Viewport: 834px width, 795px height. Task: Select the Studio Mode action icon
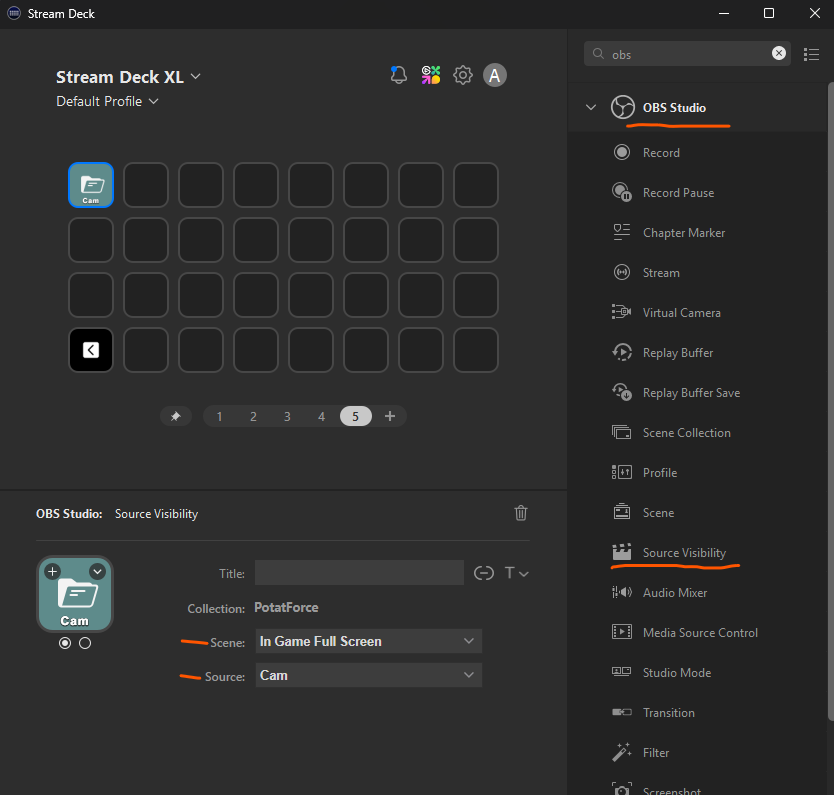622,672
